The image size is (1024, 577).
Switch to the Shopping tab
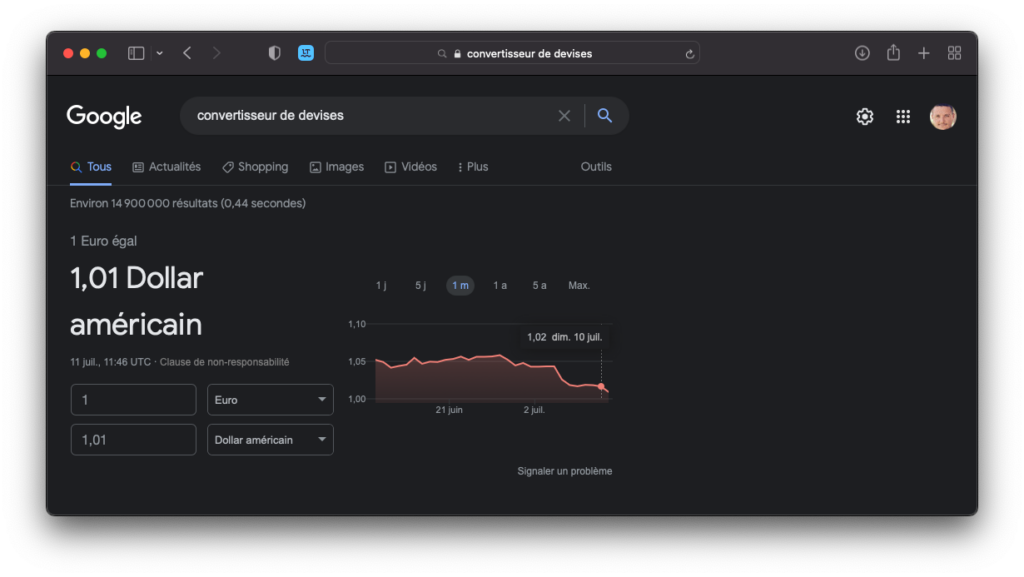coord(255,167)
